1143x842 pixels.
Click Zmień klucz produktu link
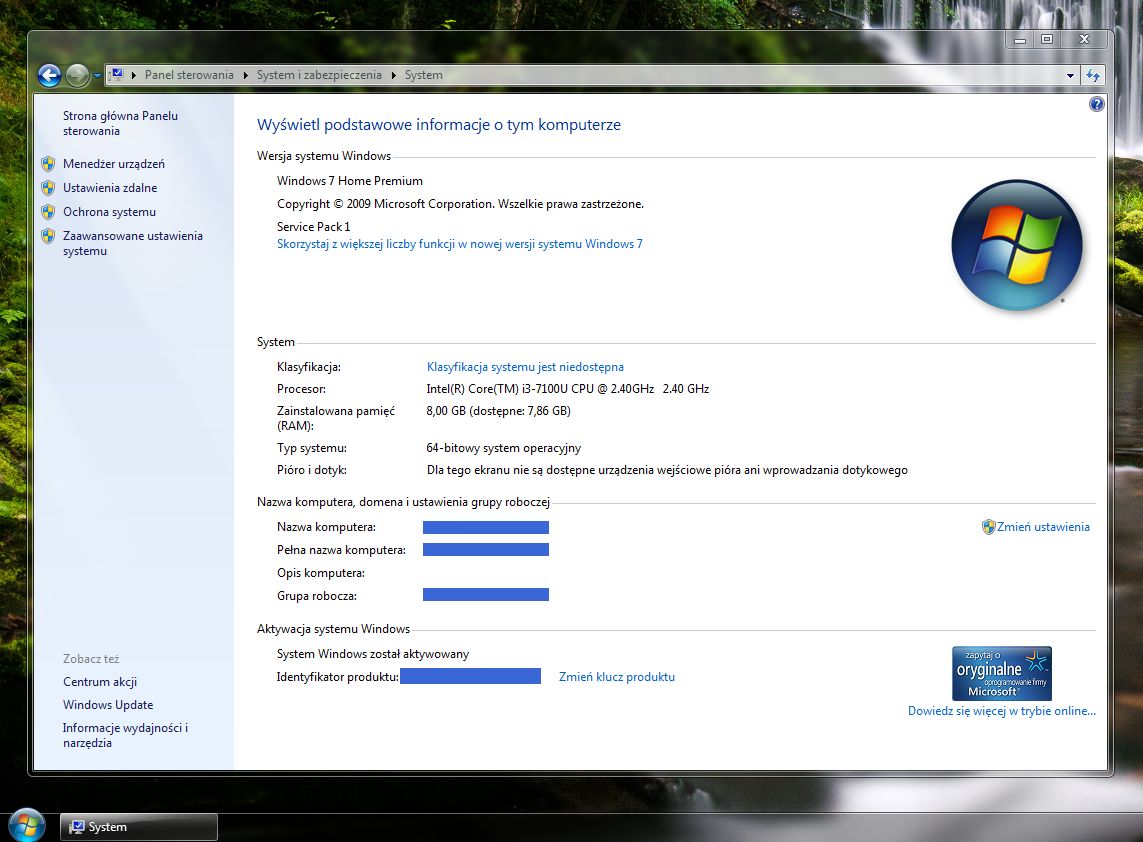pyautogui.click(x=617, y=677)
